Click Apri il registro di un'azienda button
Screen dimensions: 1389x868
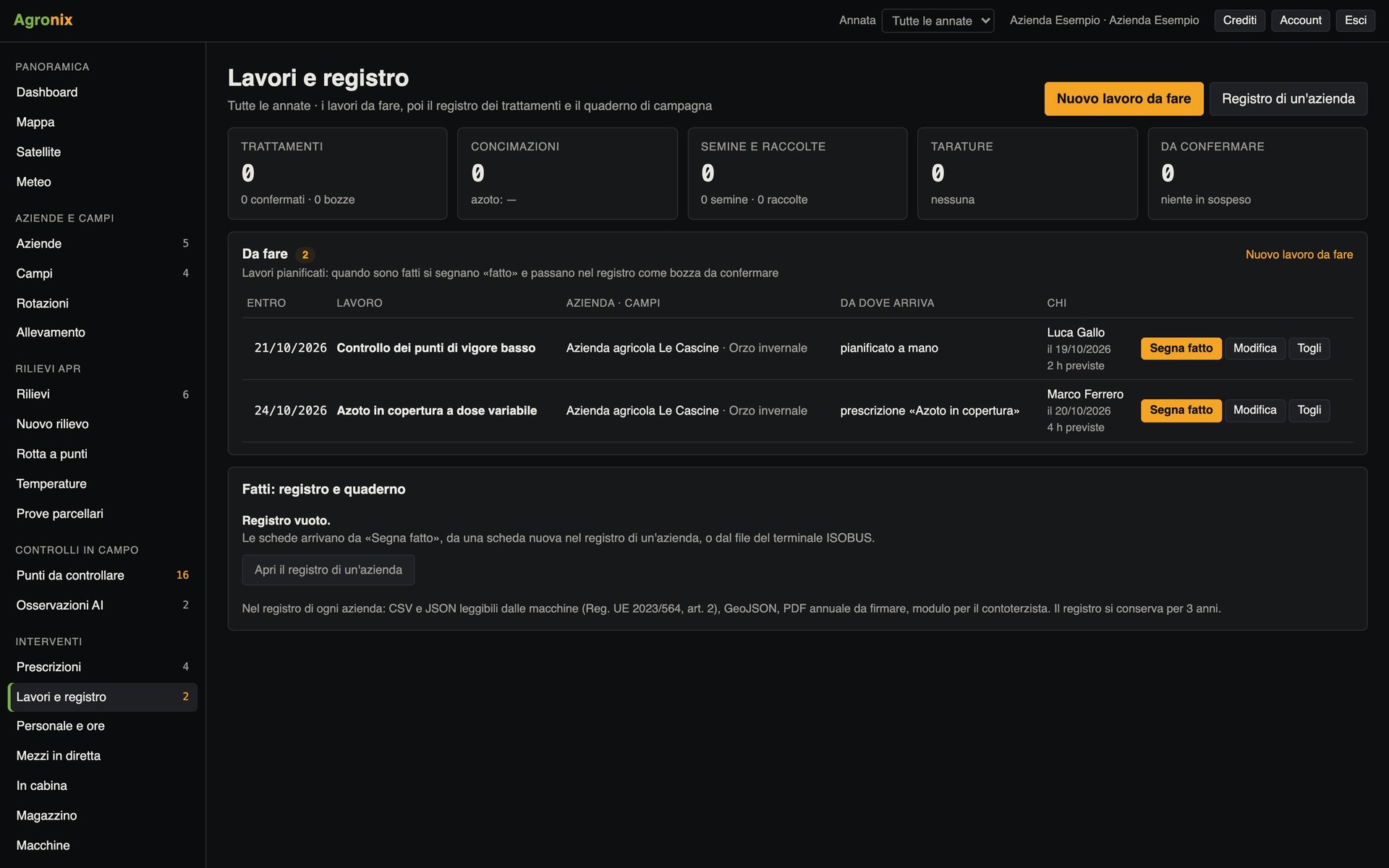click(x=328, y=570)
